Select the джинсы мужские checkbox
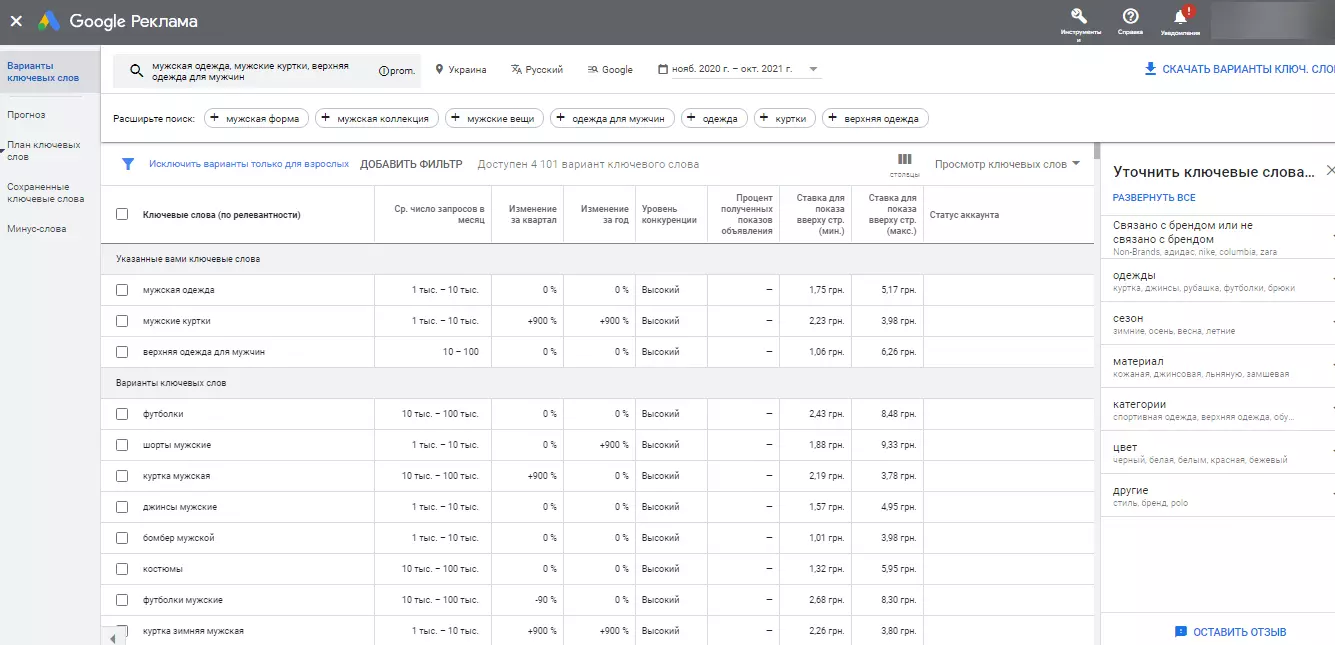The height and width of the screenshot is (645, 1335). click(x=122, y=507)
